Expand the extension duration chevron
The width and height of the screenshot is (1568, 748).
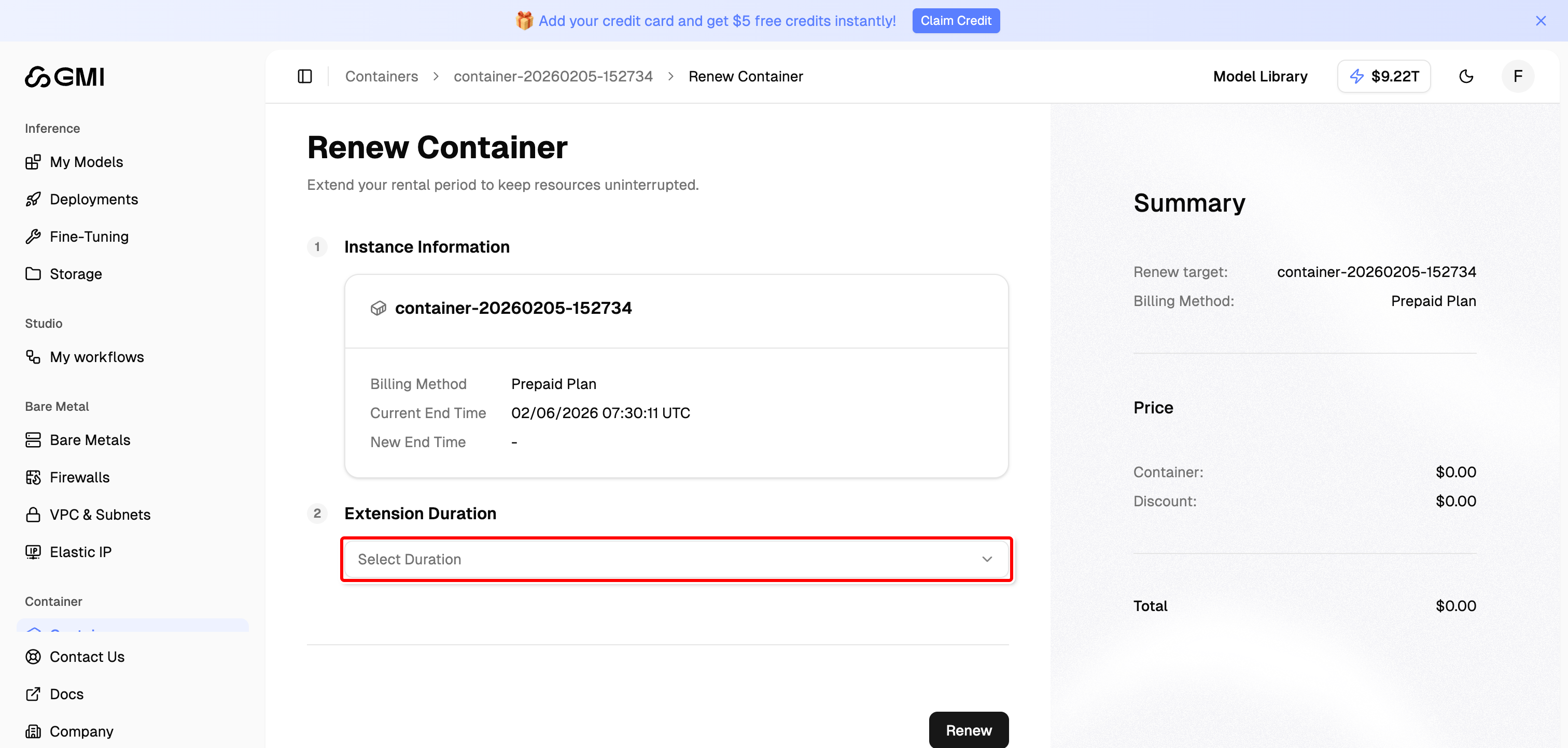(987, 559)
